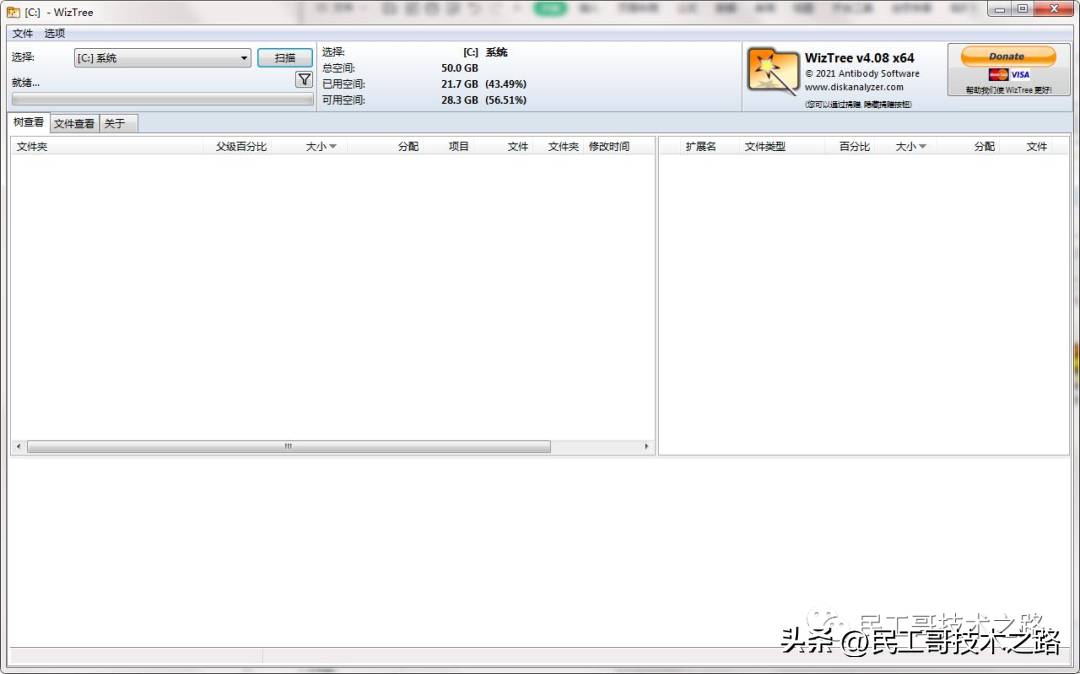Click the VISA card icon
1080x674 pixels.
point(1020,74)
